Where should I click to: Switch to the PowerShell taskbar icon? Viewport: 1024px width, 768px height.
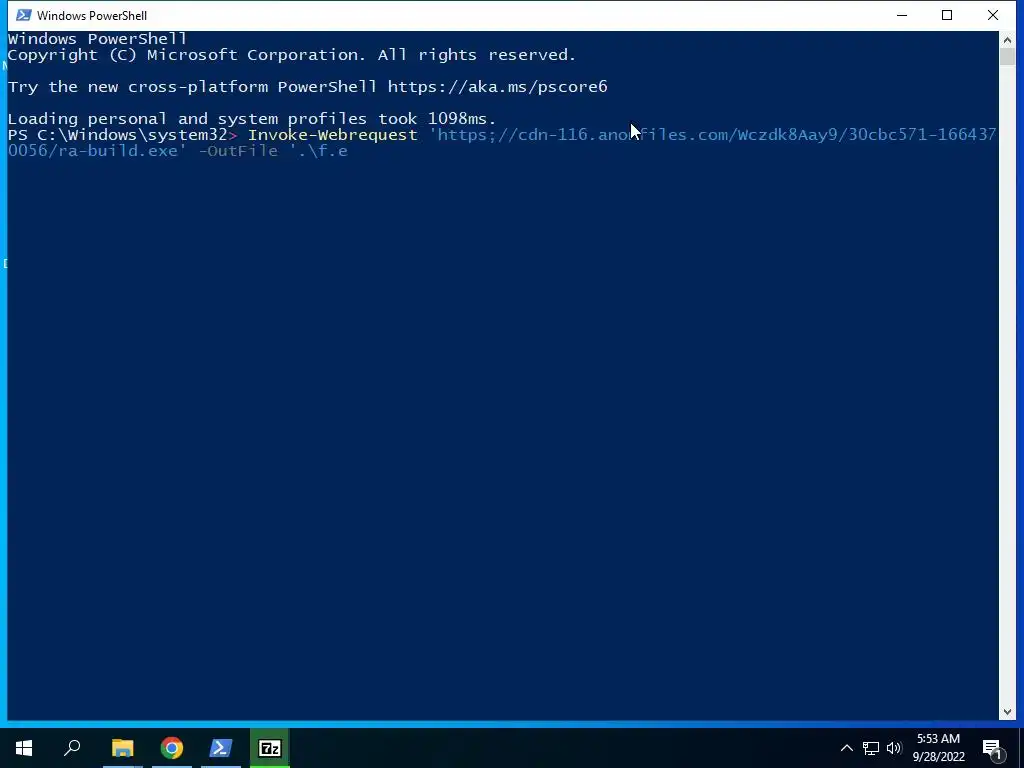[x=221, y=748]
